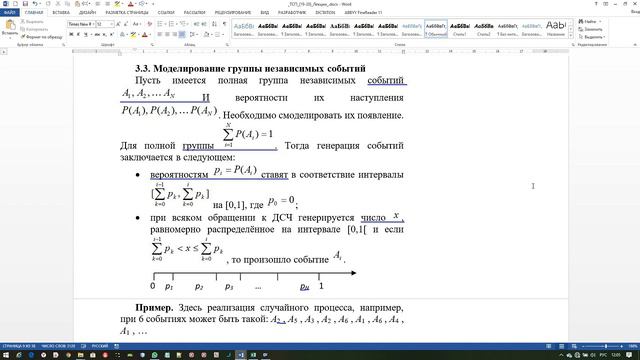Toggle show paragraph marks (¶)
The image size is (640, 360).
pos(224,24)
